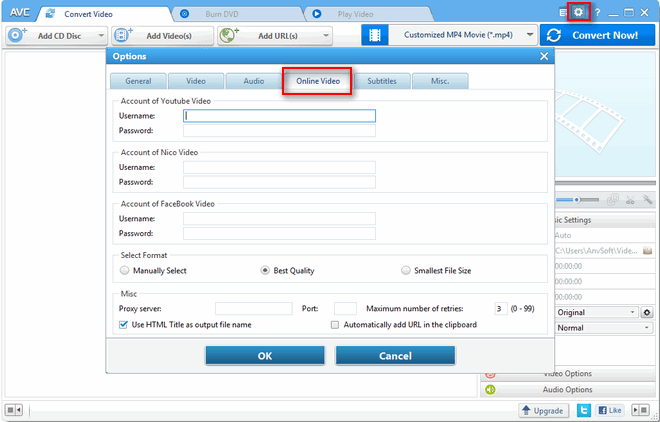Click the Proxy server input field
This screenshot has height=422, width=660.
pos(253,309)
